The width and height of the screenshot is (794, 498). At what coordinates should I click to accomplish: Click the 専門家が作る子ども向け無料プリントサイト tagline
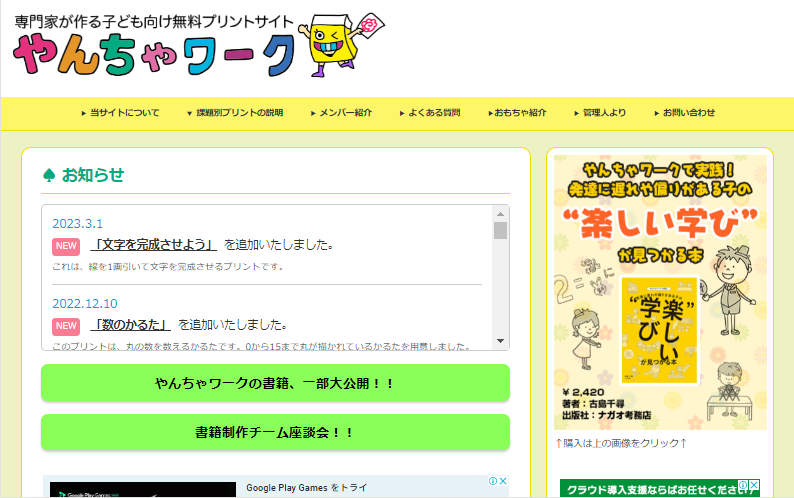[154, 22]
